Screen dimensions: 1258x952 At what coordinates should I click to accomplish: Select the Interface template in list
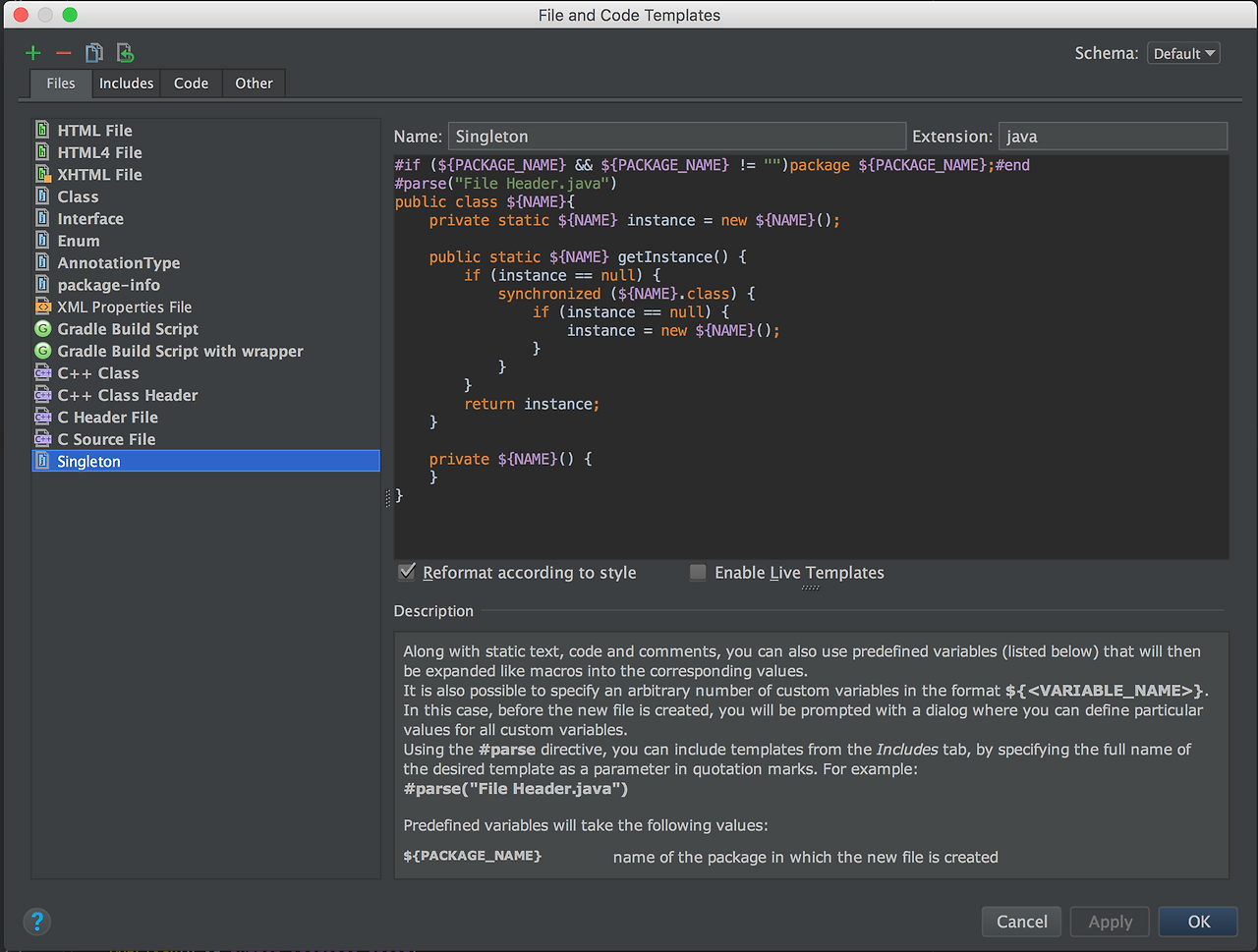click(90, 219)
